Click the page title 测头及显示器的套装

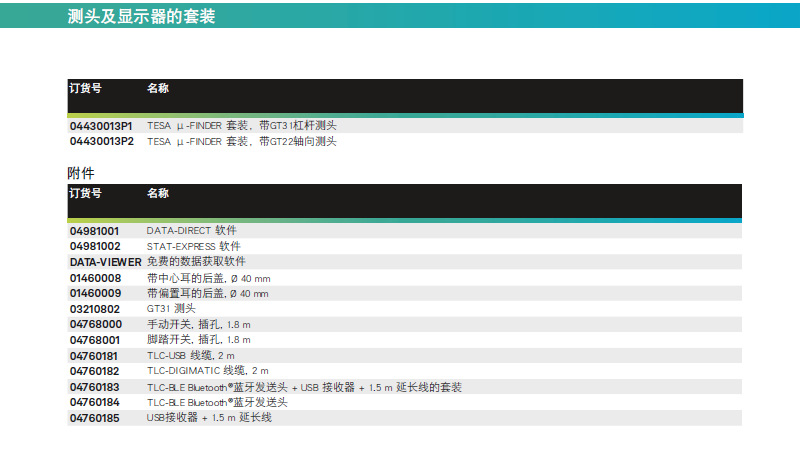tap(141, 16)
